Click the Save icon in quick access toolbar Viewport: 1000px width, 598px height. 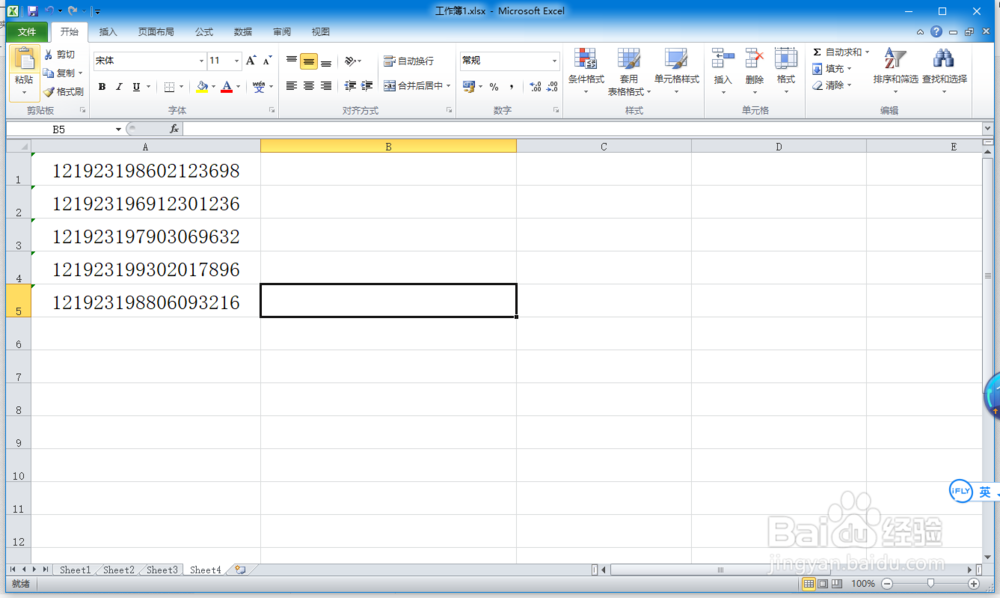(33, 11)
